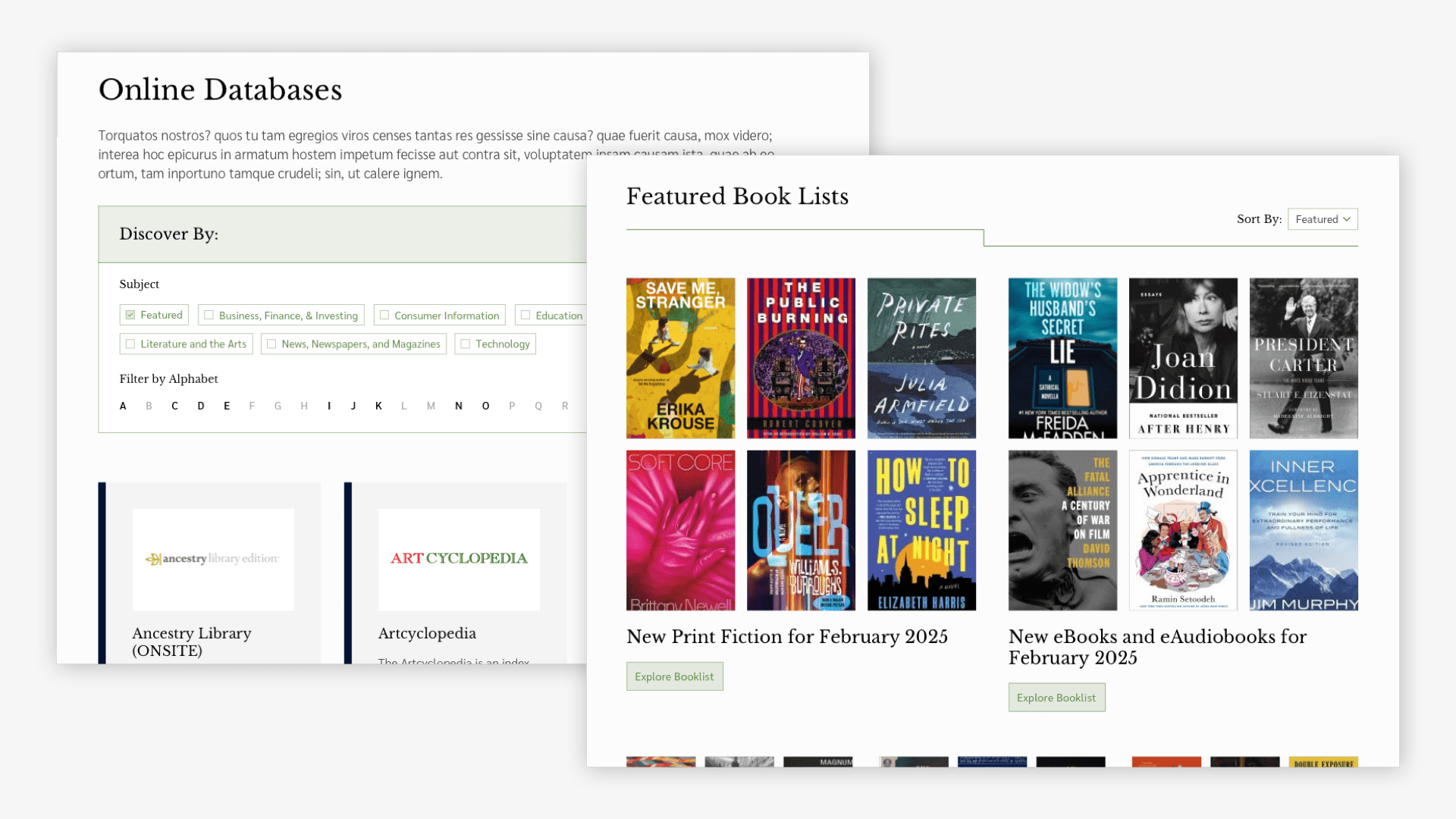Click the Ancestry Library Edition logo
Viewport: 1456px width, 819px height.
click(x=212, y=559)
